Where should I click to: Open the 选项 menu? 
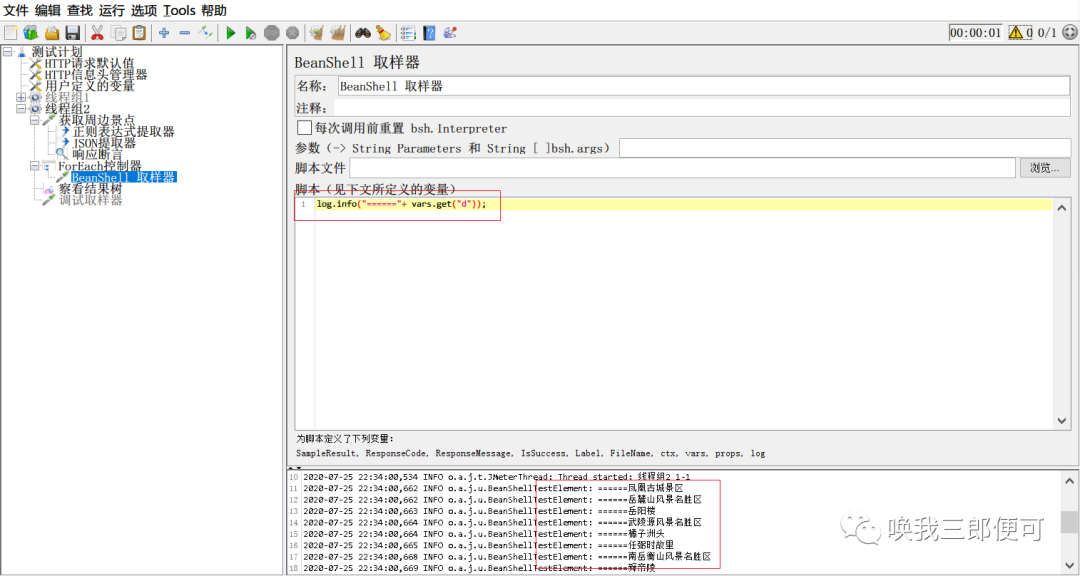(144, 10)
